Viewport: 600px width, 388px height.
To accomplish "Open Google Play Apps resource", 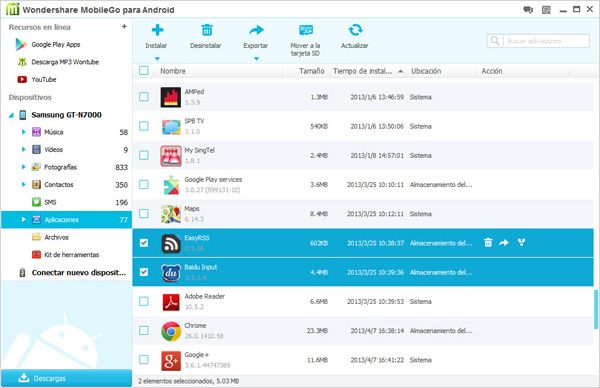I will click(x=56, y=44).
